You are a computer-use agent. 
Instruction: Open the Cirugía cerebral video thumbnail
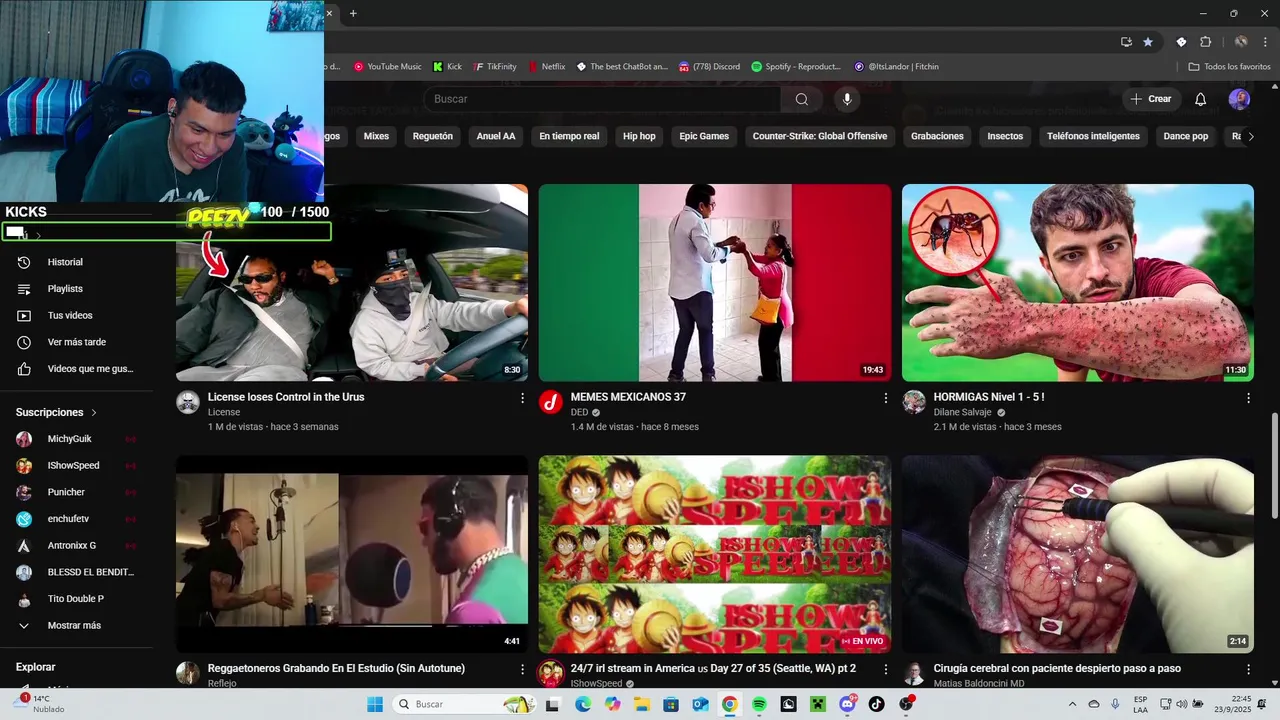coord(1078,555)
